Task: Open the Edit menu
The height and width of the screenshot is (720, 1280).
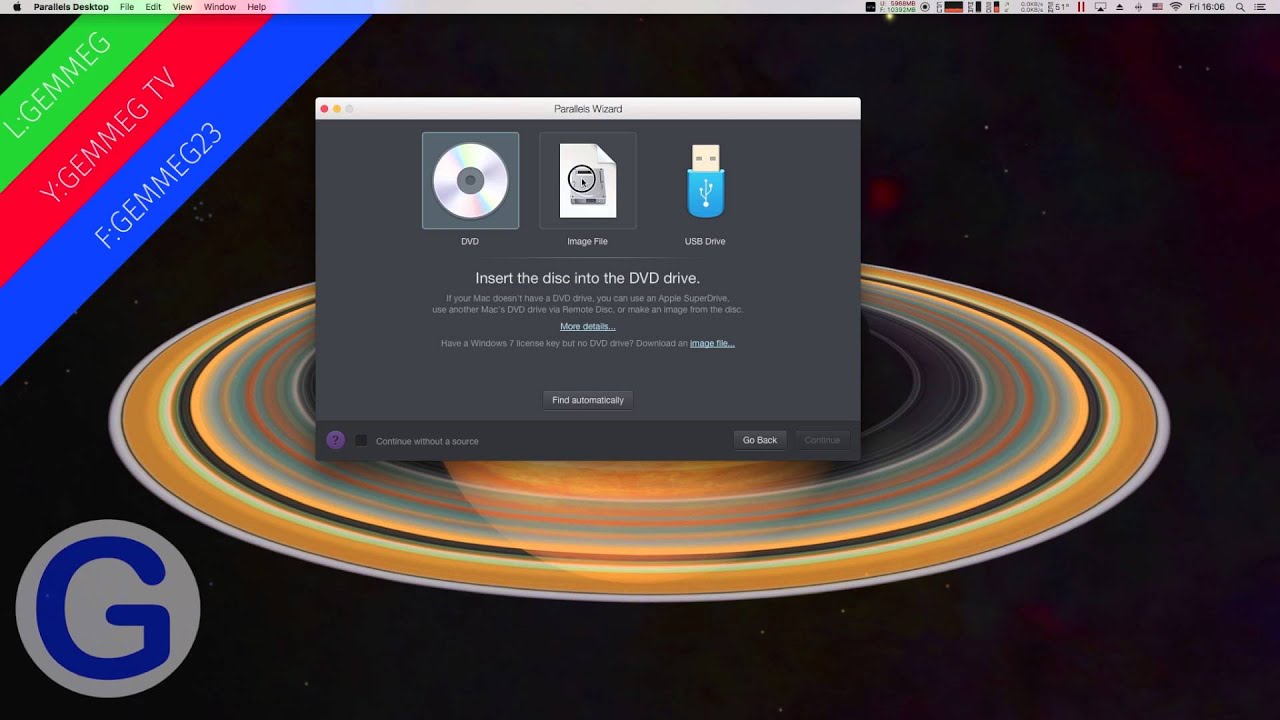Action: (x=153, y=7)
